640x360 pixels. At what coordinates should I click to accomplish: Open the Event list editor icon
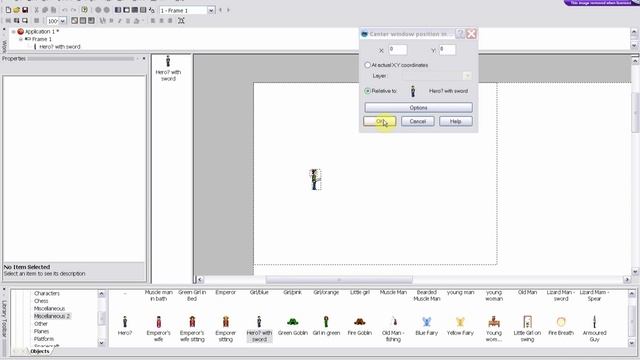[143, 10]
